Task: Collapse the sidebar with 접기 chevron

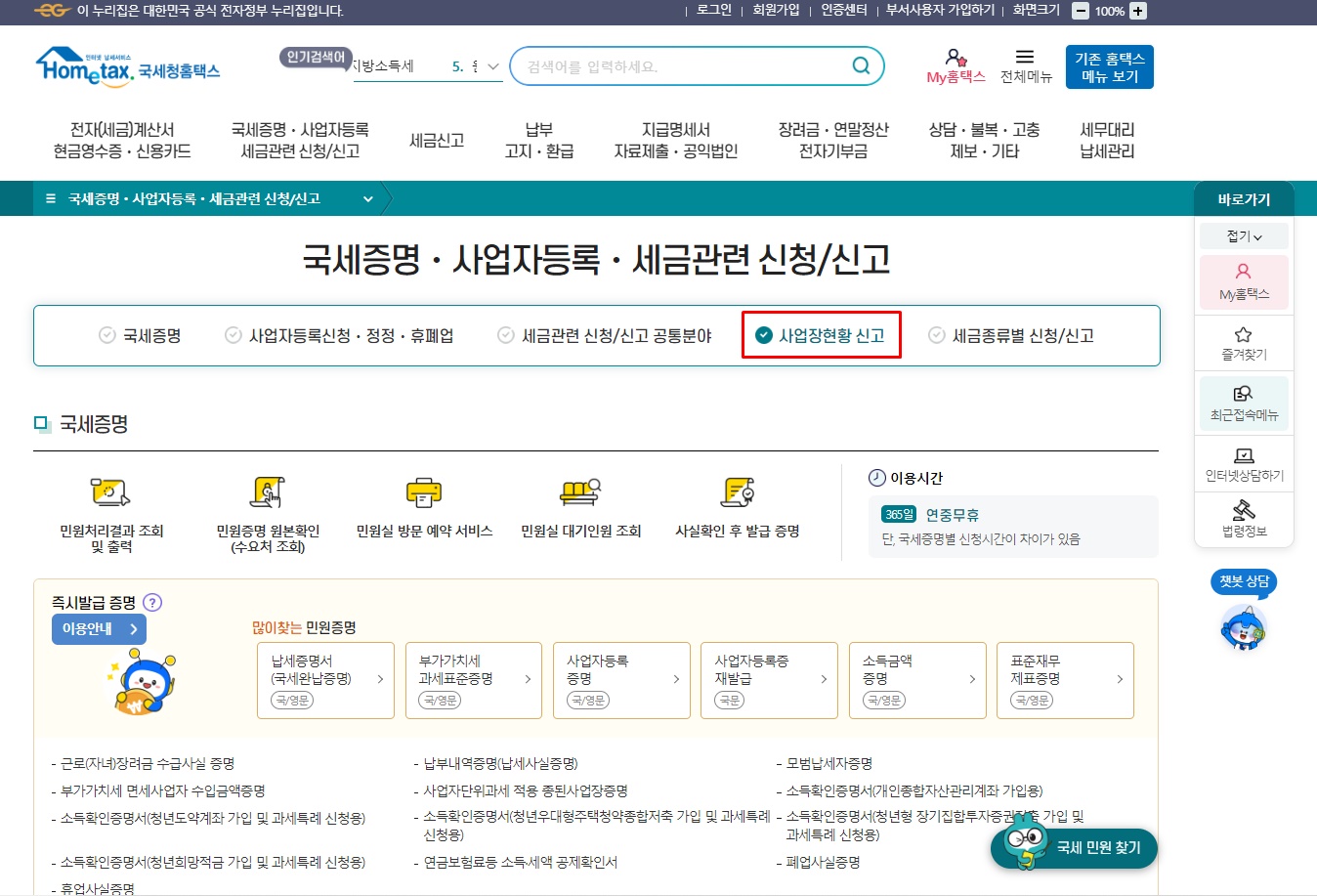Action: [1243, 235]
